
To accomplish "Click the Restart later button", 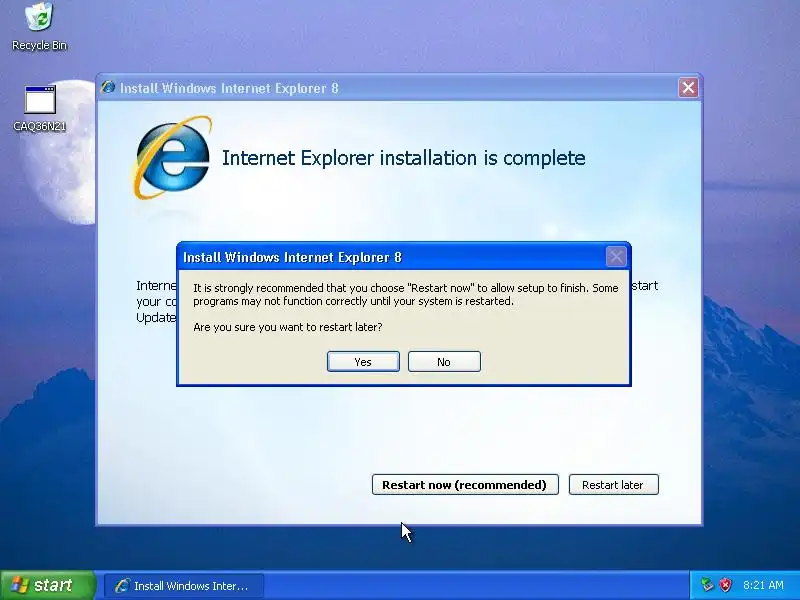I will (613, 484).
